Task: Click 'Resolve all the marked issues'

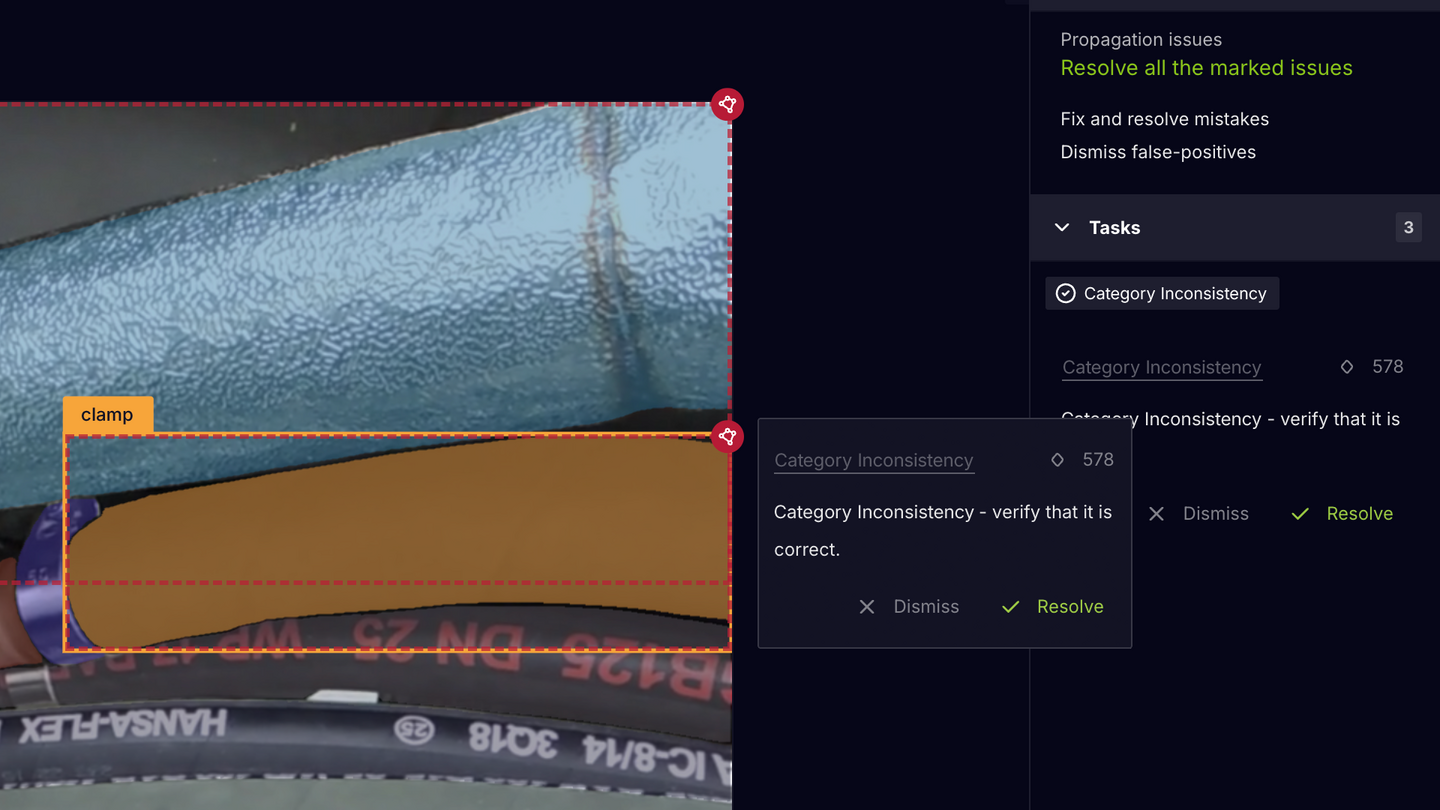Action: [1206, 68]
